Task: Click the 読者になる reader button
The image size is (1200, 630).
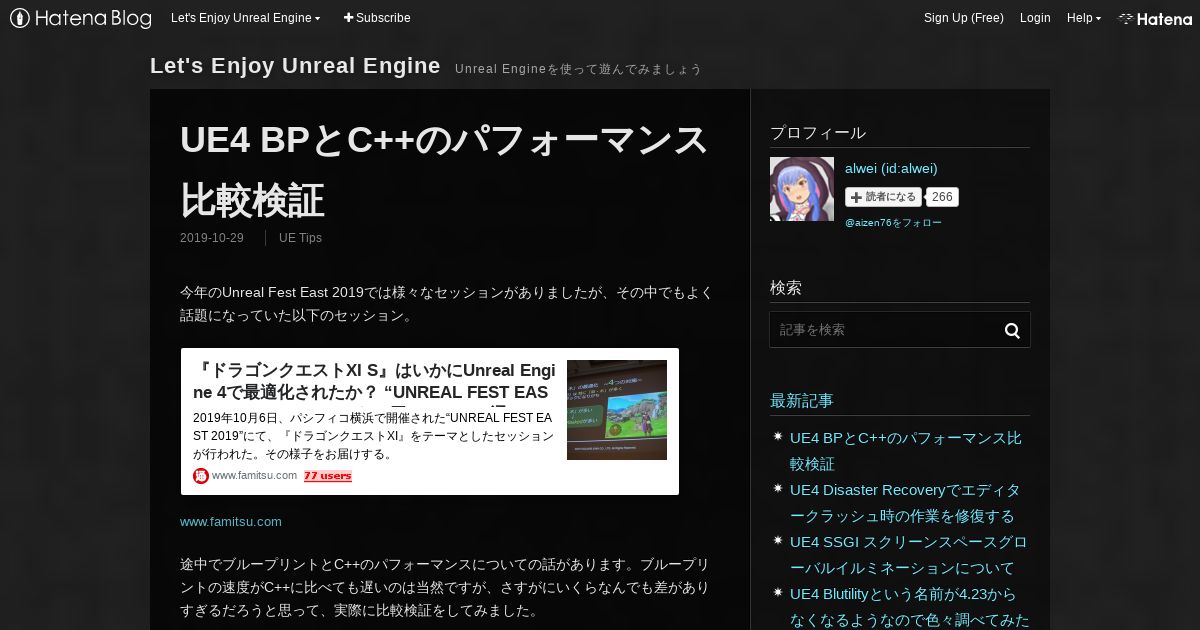Action: click(x=883, y=197)
